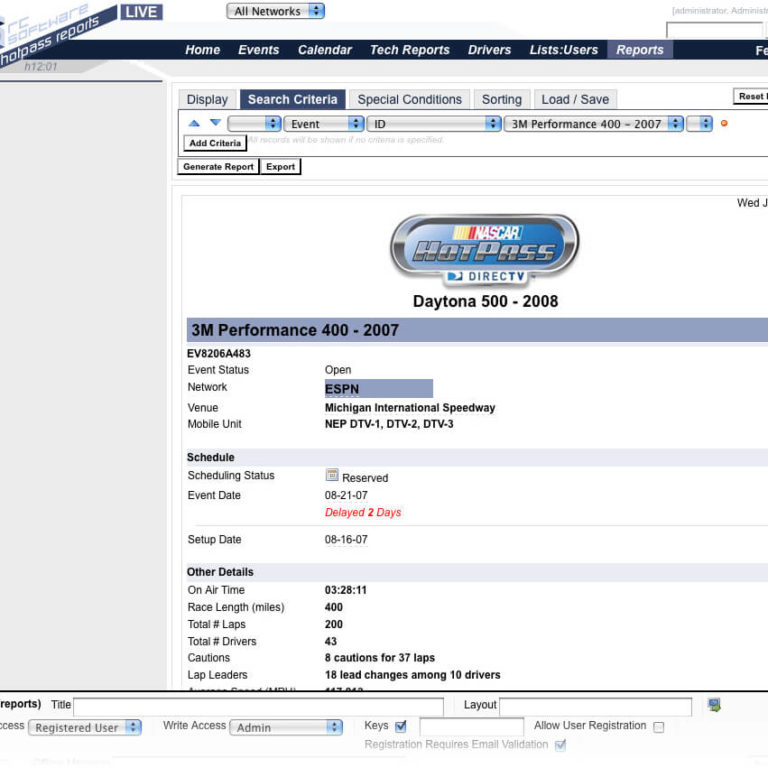Click the 3M Performance 400 - 2007 heading
The image size is (768, 768).
click(x=295, y=330)
